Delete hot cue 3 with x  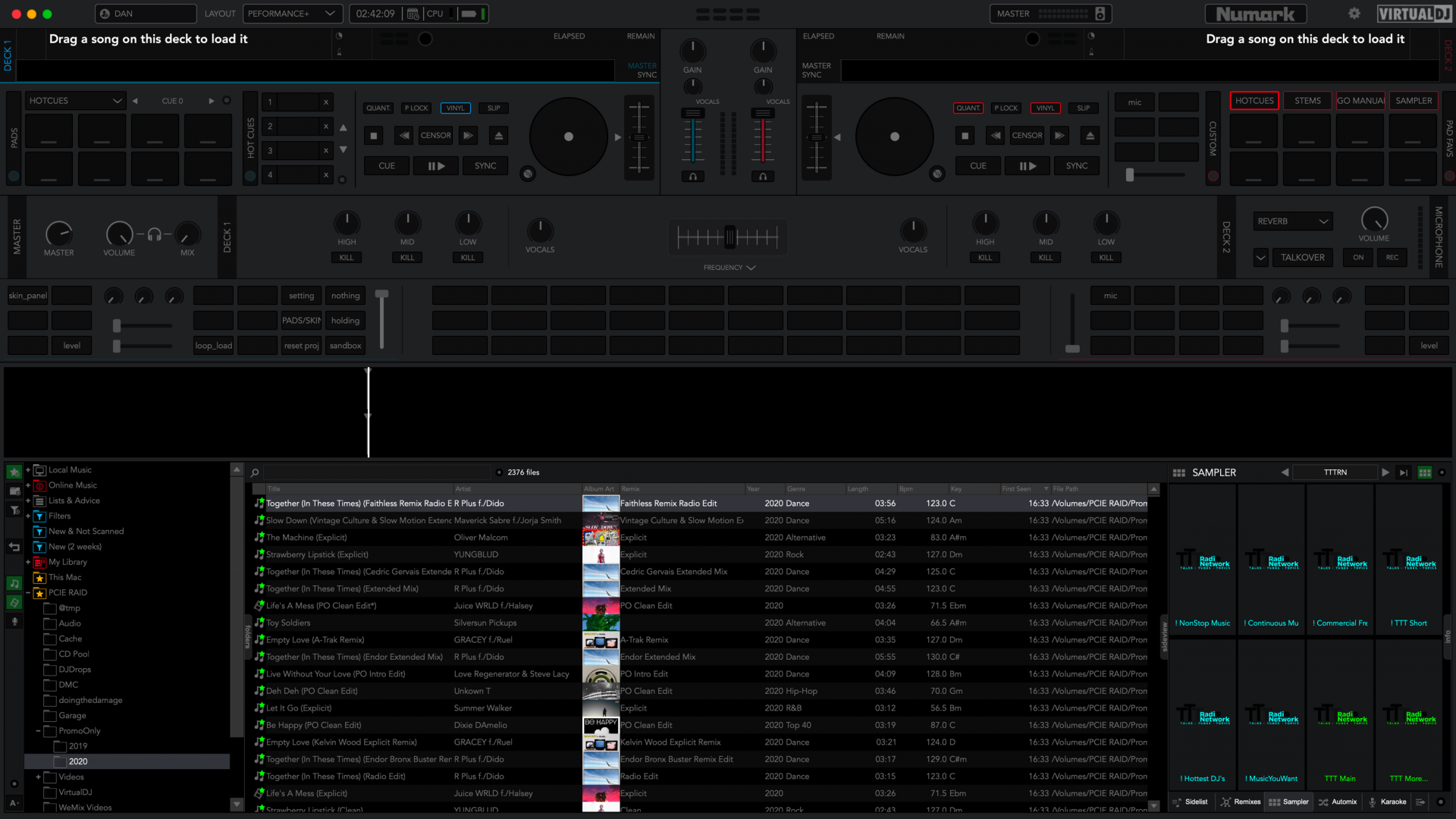[x=326, y=150]
